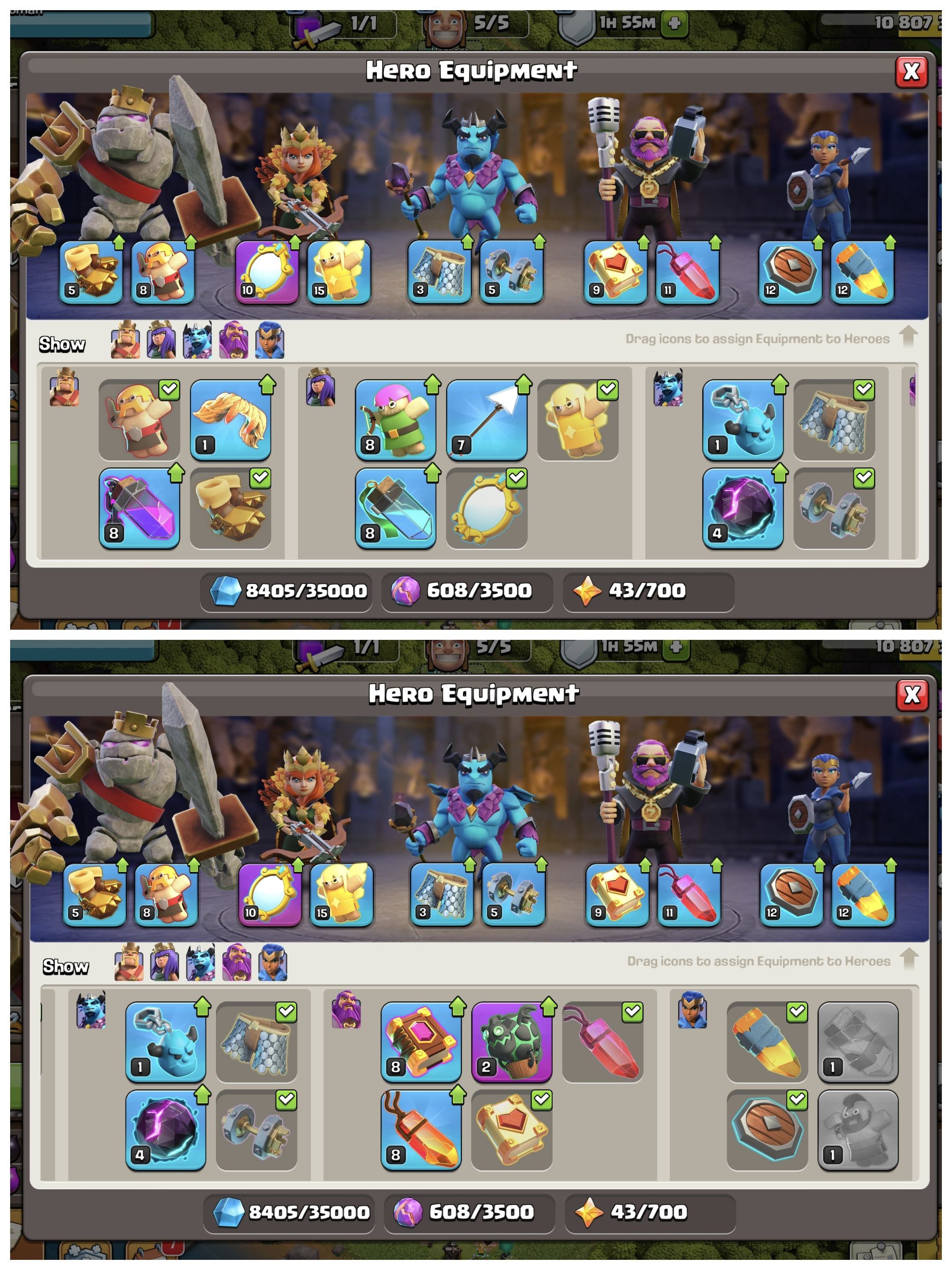Filter by Royal Champion in Warden-gear screen

272,963
